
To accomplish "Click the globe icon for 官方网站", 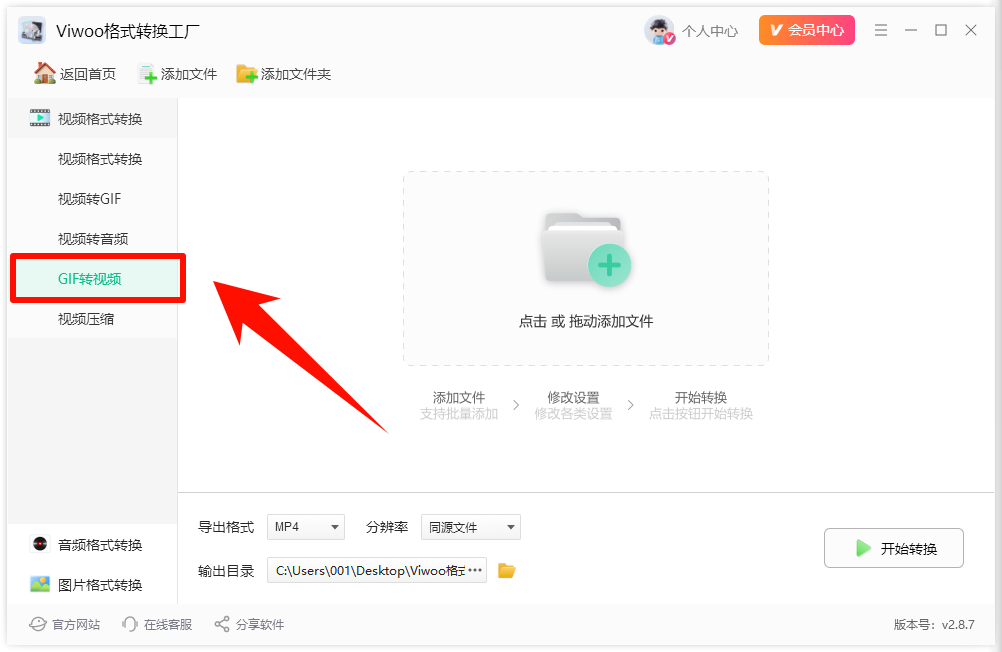I will click(38, 625).
